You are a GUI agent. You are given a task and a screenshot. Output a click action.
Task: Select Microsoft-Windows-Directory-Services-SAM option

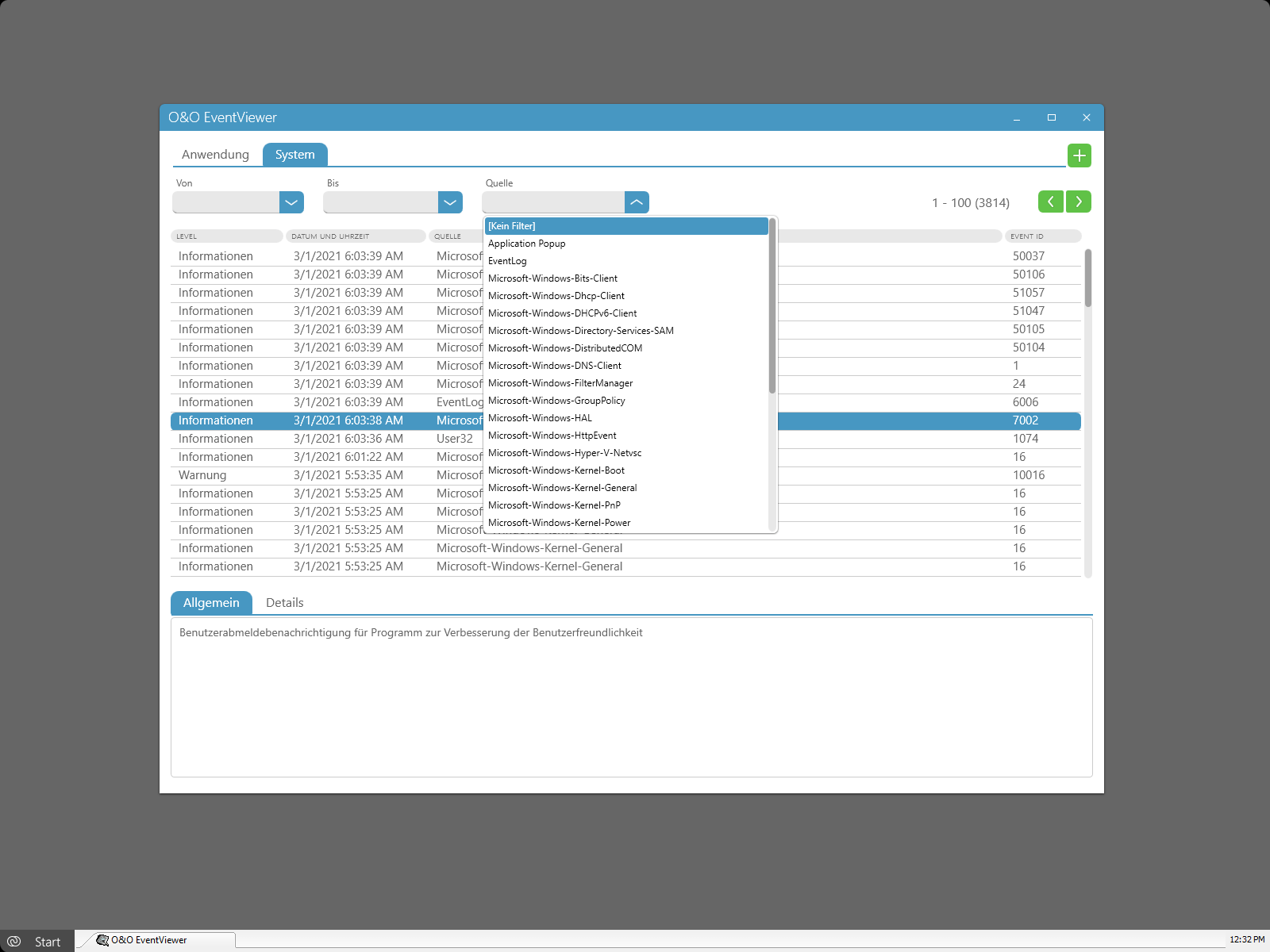click(x=626, y=331)
